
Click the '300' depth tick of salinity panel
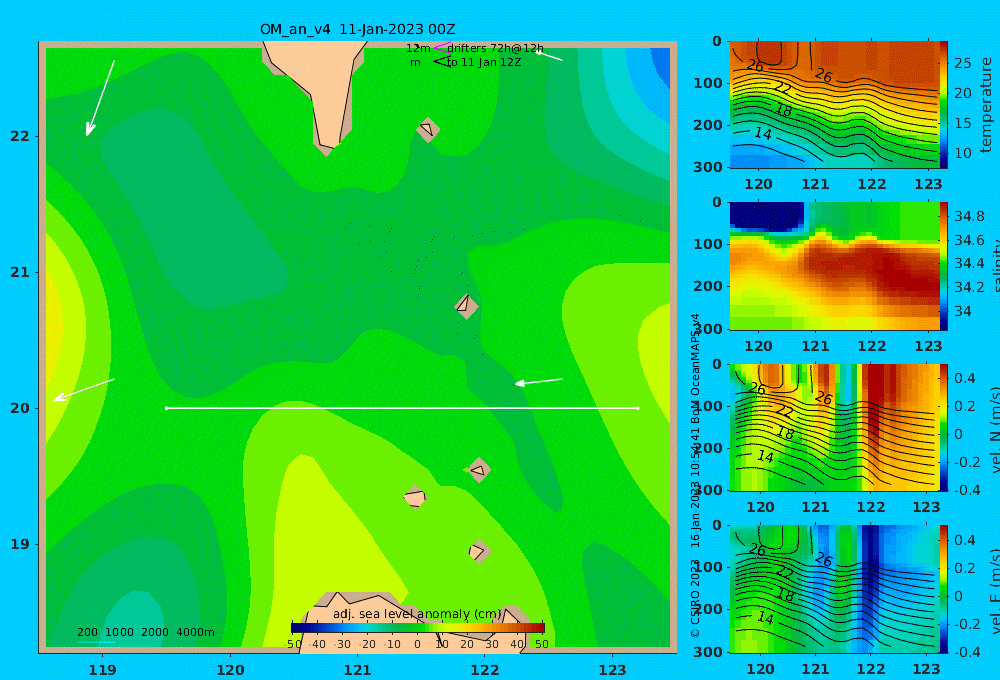[709, 329]
